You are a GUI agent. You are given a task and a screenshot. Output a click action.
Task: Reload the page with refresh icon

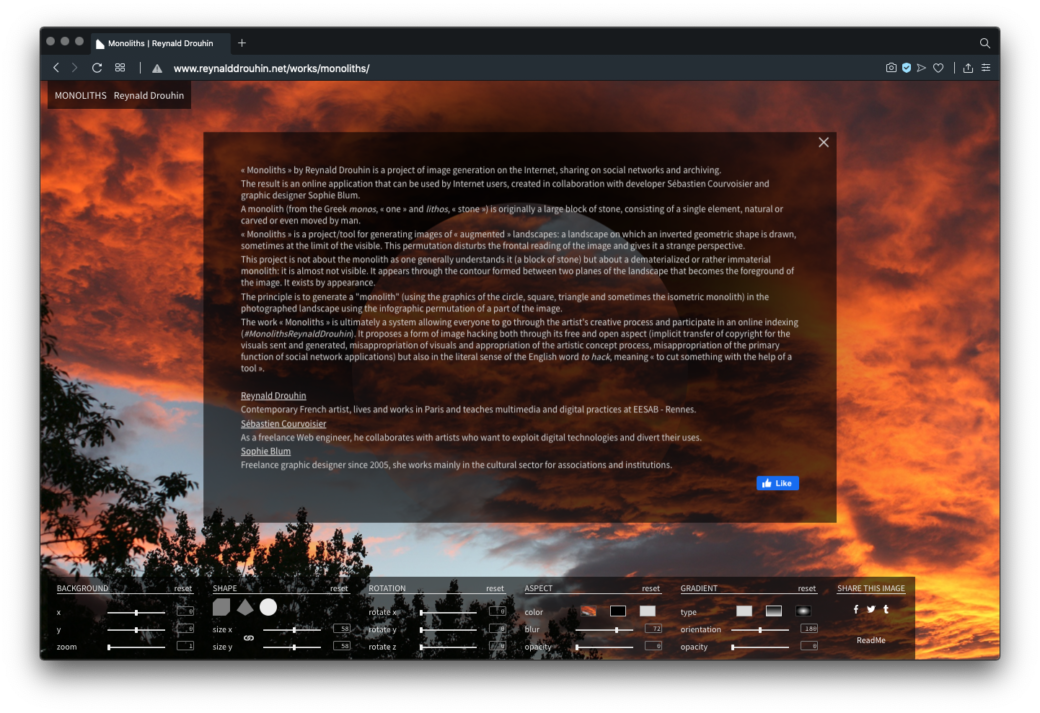point(97,68)
